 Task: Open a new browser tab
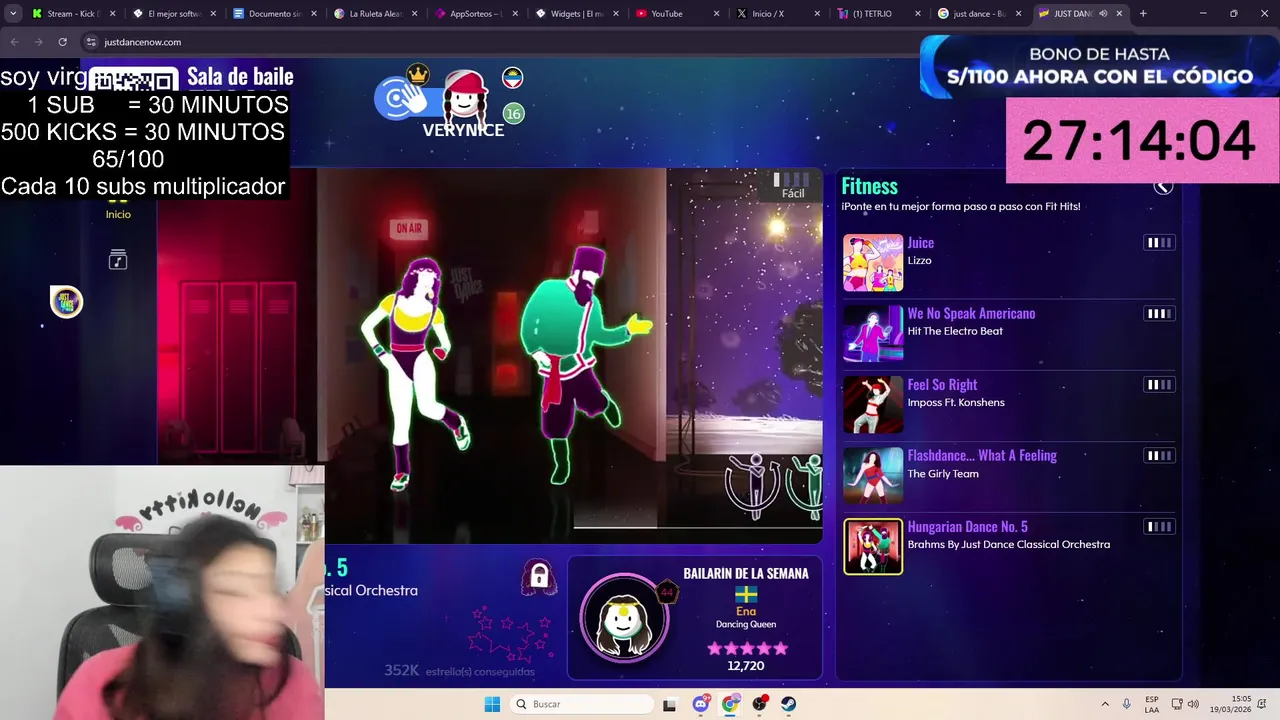(x=1143, y=14)
